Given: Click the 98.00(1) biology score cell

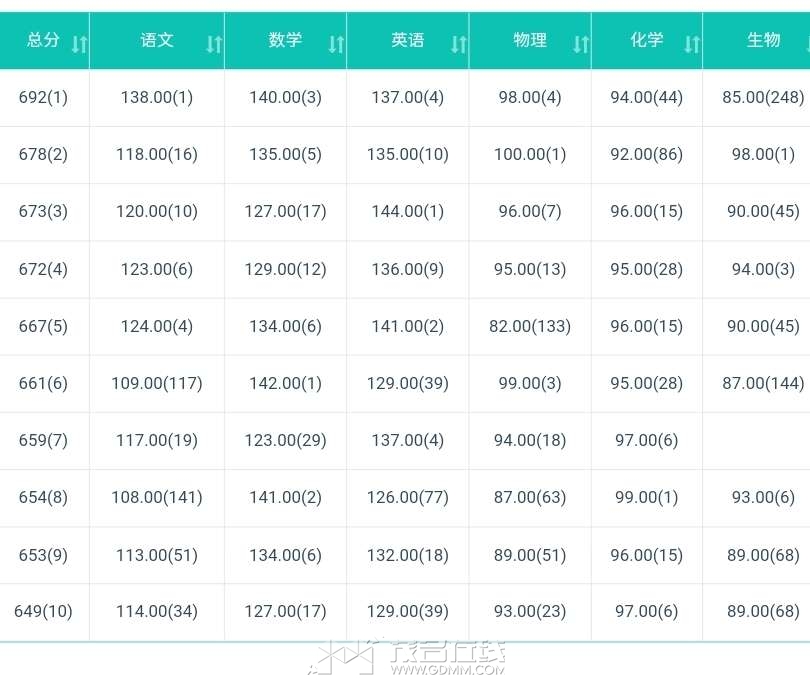Looking at the screenshot, I should click(763, 154).
